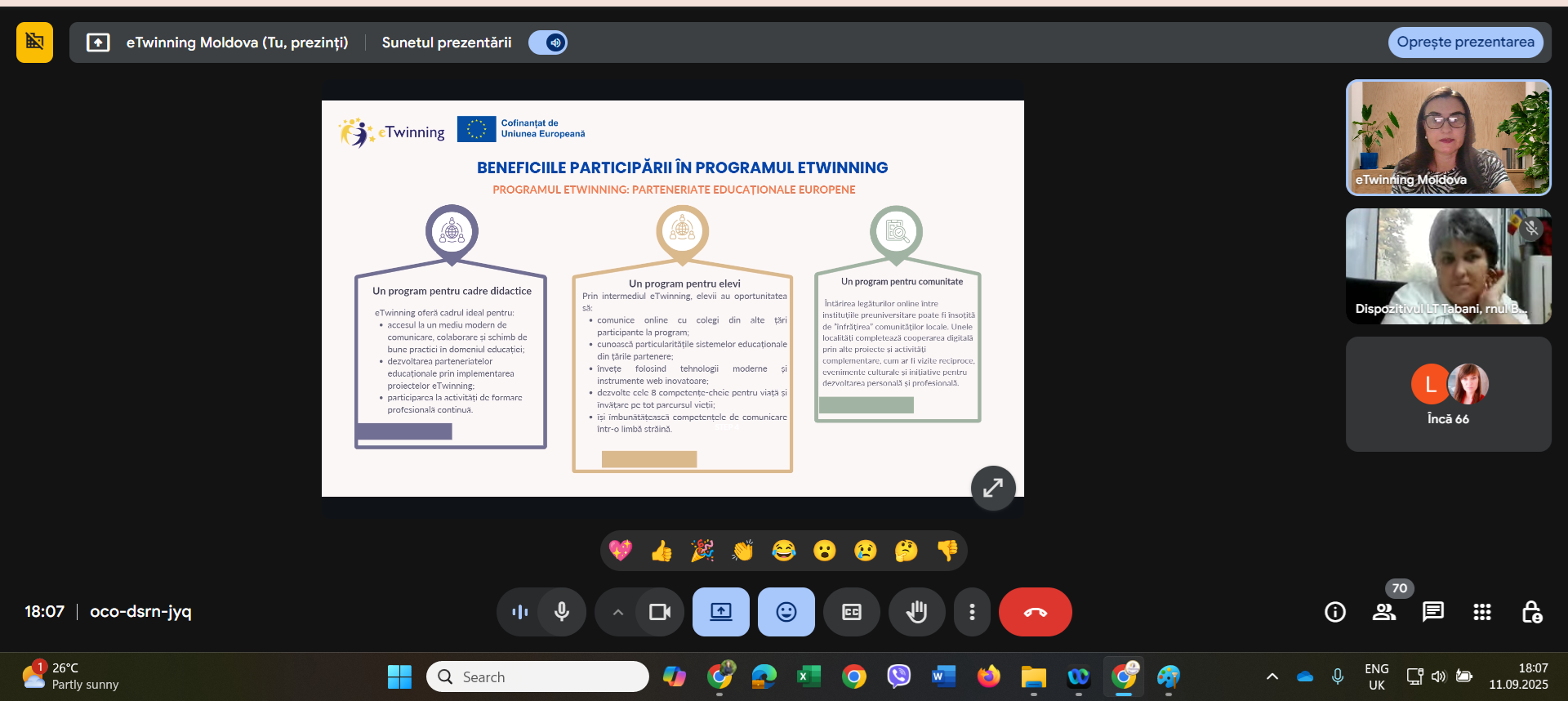Toggle the emoji reactions bar
1568x701 pixels.
tap(786, 612)
